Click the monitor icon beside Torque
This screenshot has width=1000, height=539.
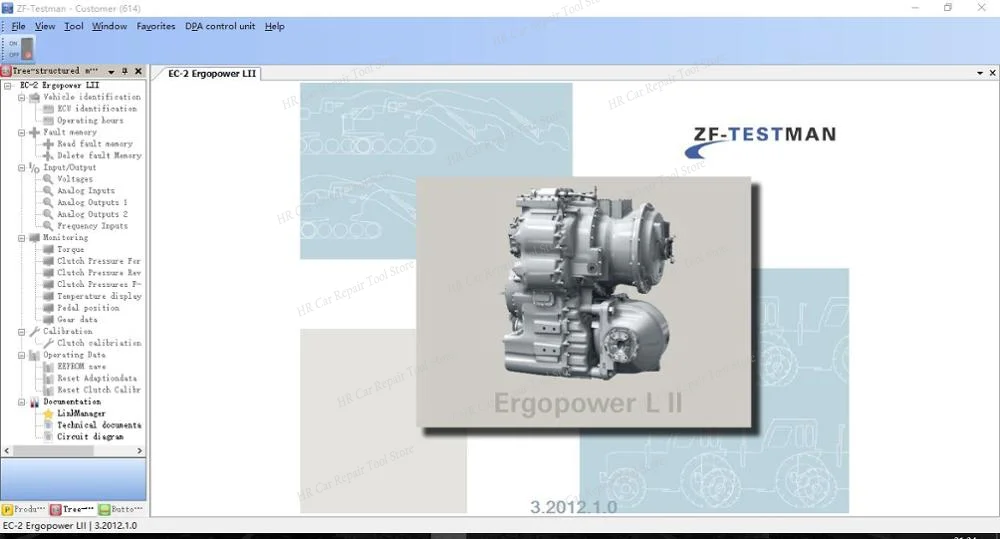point(48,249)
